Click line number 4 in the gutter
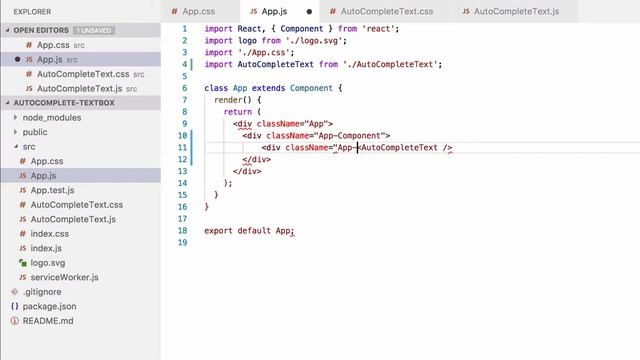This screenshot has width=640, height=360. [184, 64]
